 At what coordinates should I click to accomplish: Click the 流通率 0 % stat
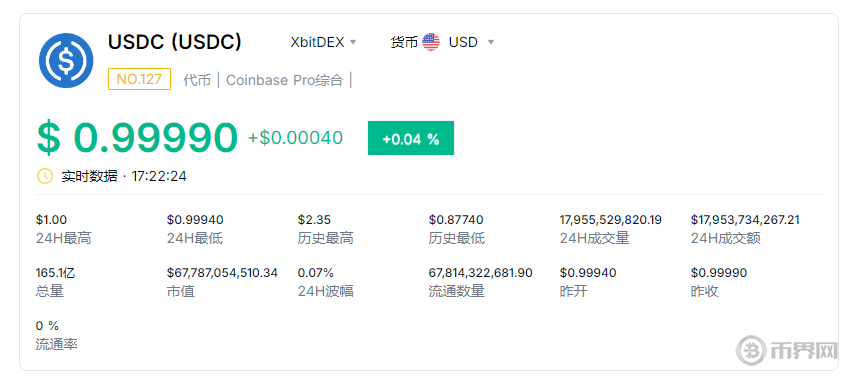(47, 326)
